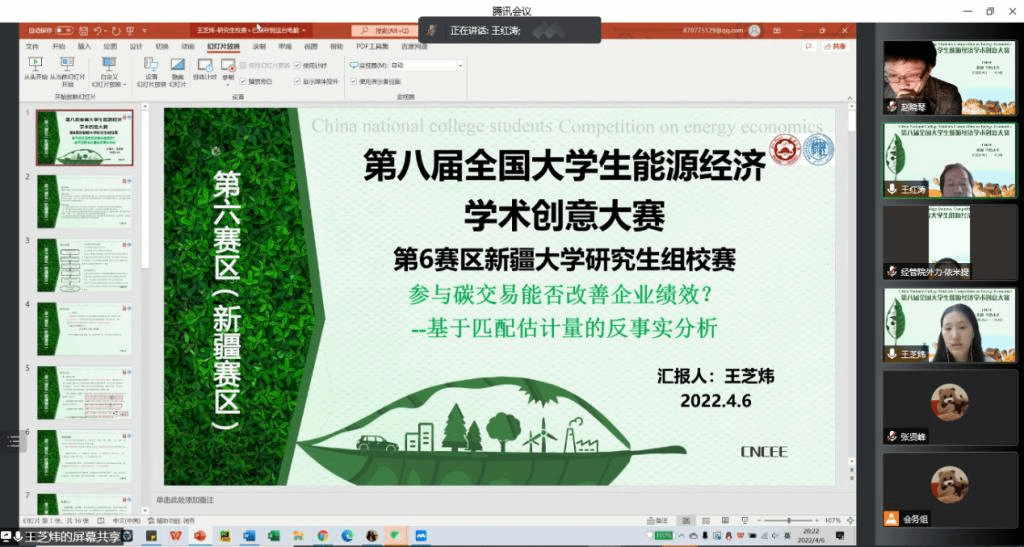Select slide 6 thumbnail

(85, 456)
